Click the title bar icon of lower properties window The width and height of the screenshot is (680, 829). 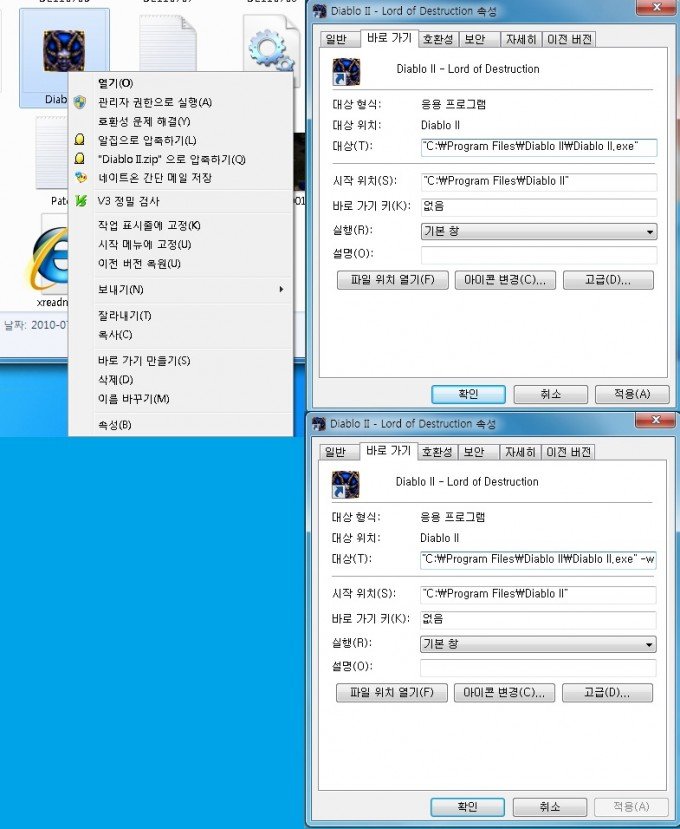(x=318, y=423)
